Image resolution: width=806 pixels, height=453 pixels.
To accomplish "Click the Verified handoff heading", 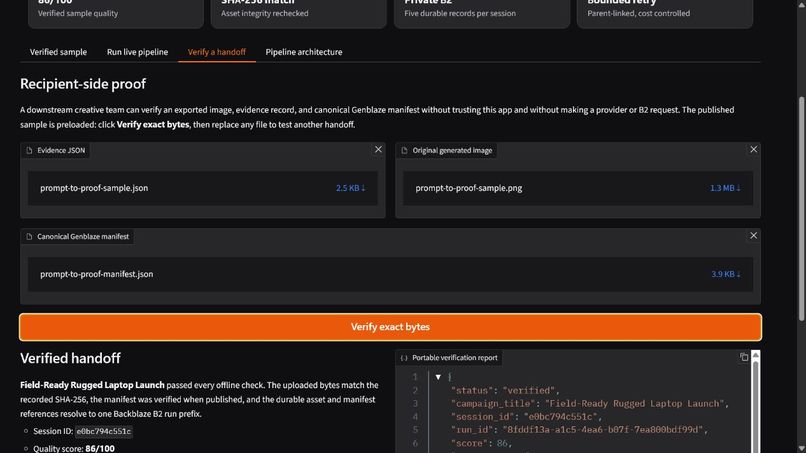I will tap(70, 358).
